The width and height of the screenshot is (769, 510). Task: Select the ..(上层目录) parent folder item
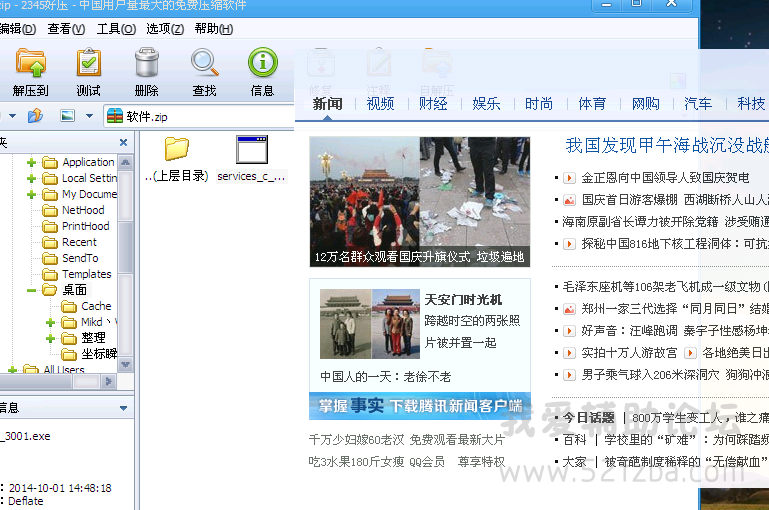(177, 159)
